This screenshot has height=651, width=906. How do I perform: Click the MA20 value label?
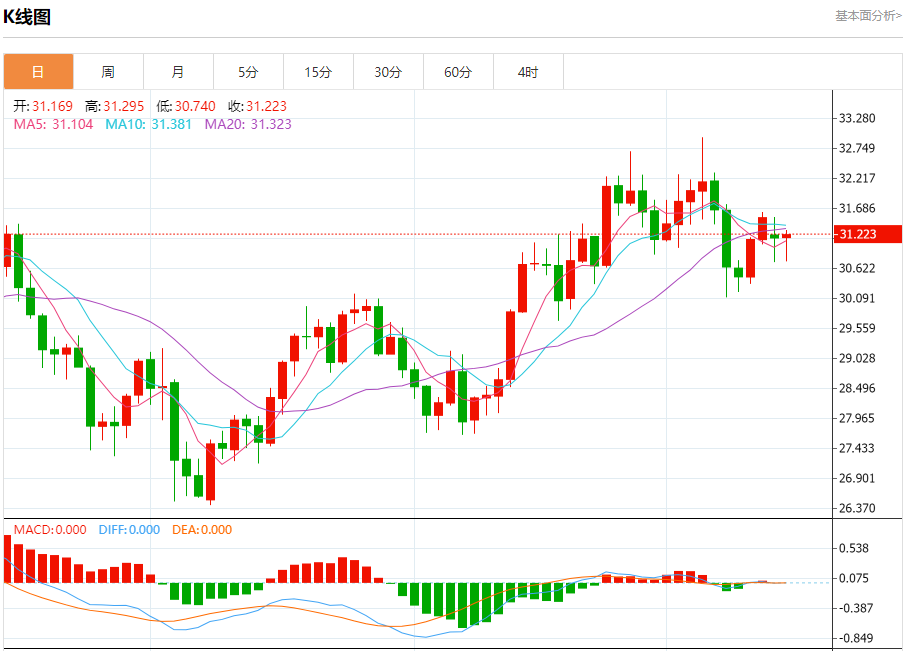[x=248, y=124]
